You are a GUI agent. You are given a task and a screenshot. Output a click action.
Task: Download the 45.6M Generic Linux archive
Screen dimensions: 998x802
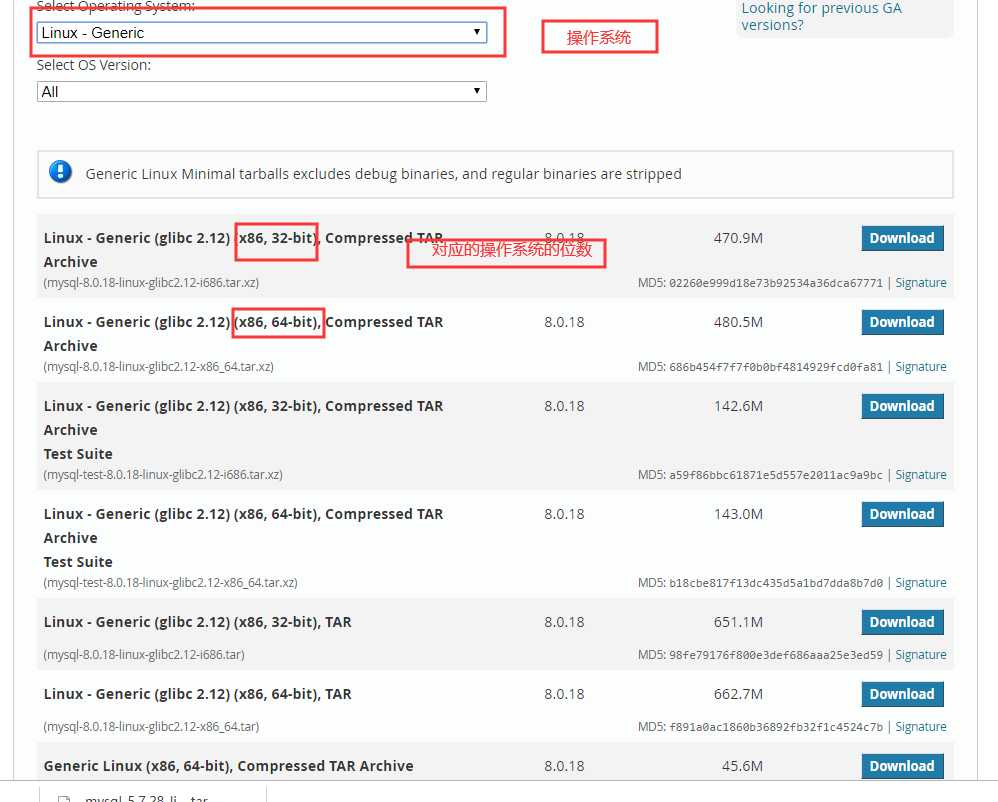pos(902,766)
